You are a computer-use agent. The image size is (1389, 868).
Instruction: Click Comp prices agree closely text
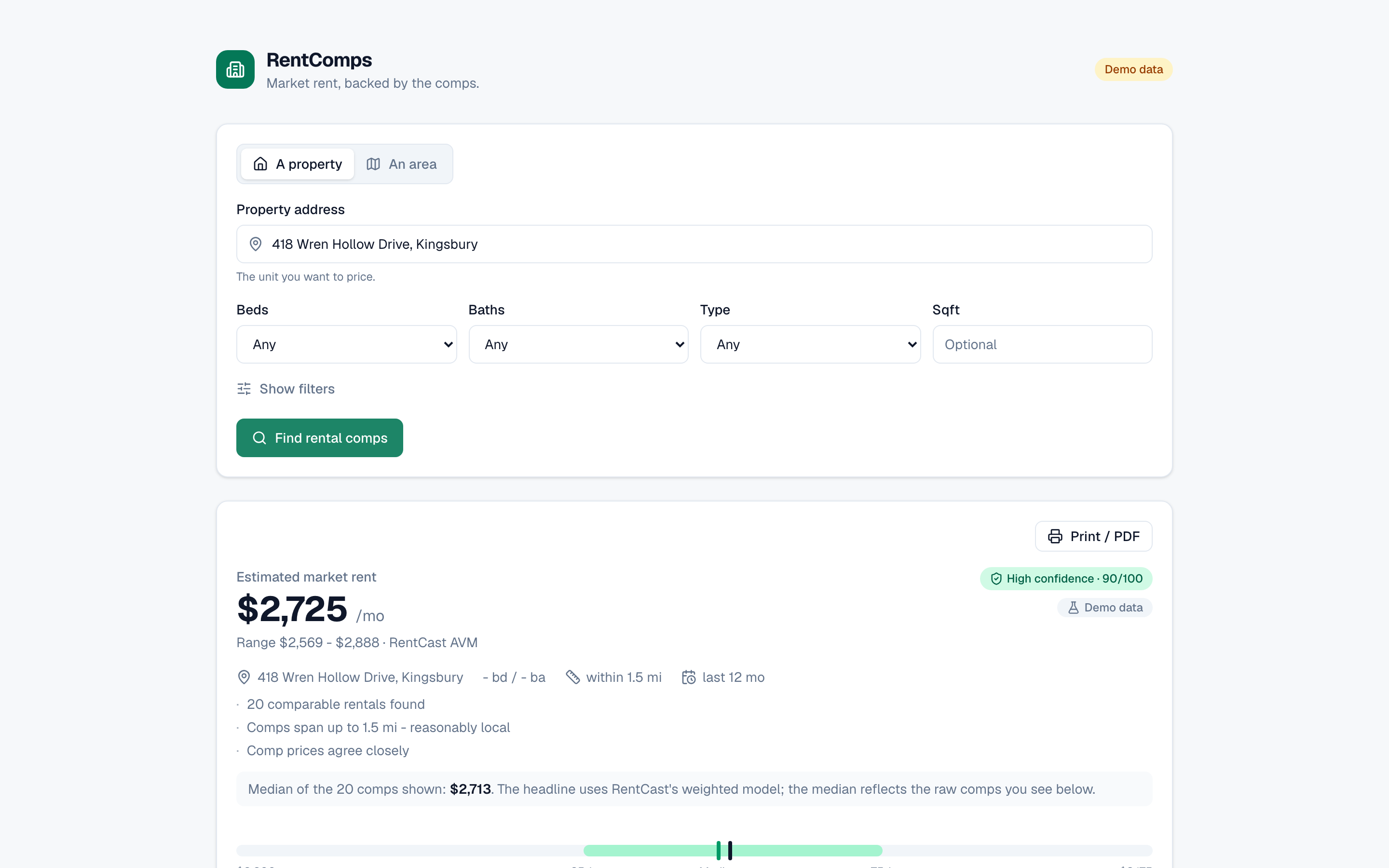point(328,750)
